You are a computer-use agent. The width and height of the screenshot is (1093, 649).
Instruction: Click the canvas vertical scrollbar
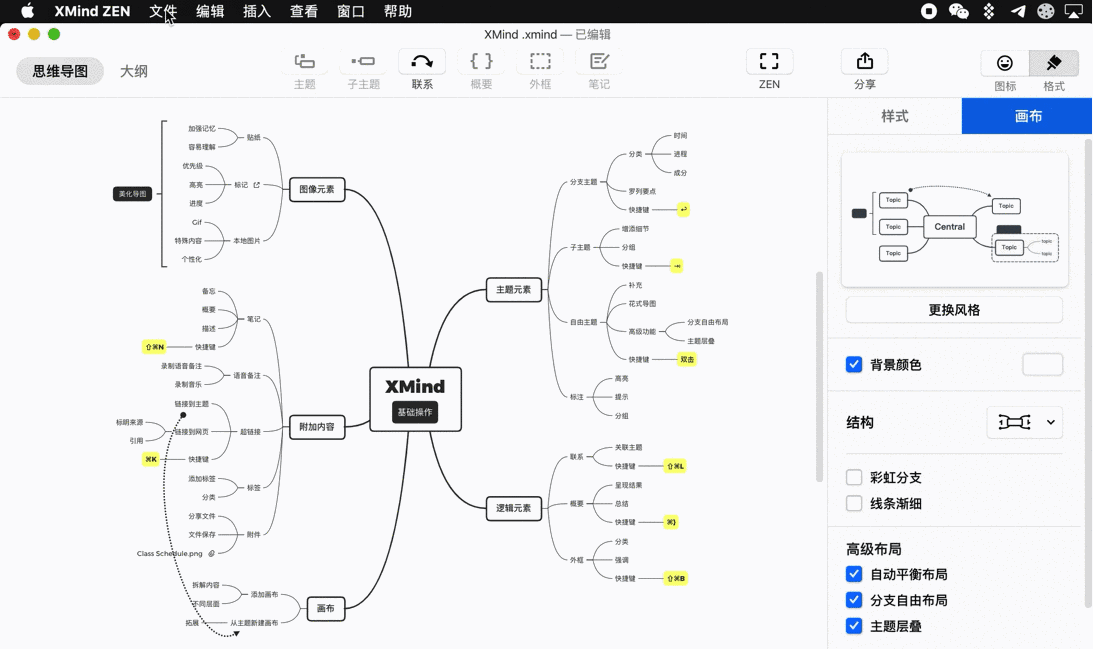point(819,376)
